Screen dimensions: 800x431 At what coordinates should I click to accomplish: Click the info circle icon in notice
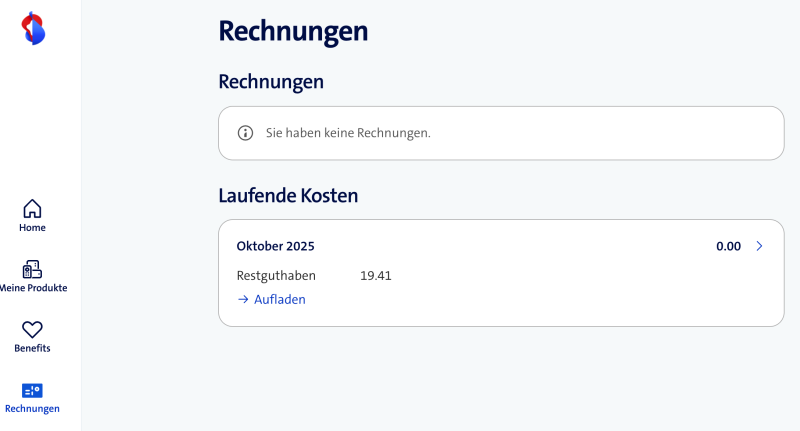point(245,133)
